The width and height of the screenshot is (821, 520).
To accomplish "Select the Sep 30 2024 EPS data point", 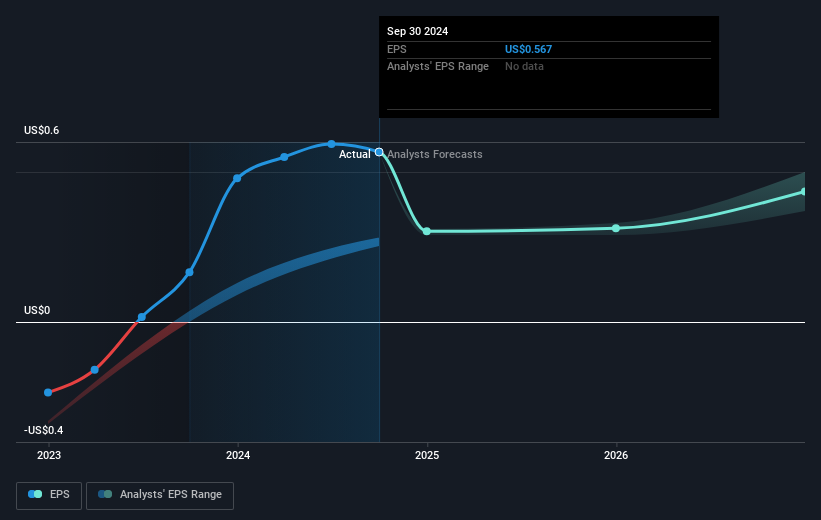I will (379, 152).
